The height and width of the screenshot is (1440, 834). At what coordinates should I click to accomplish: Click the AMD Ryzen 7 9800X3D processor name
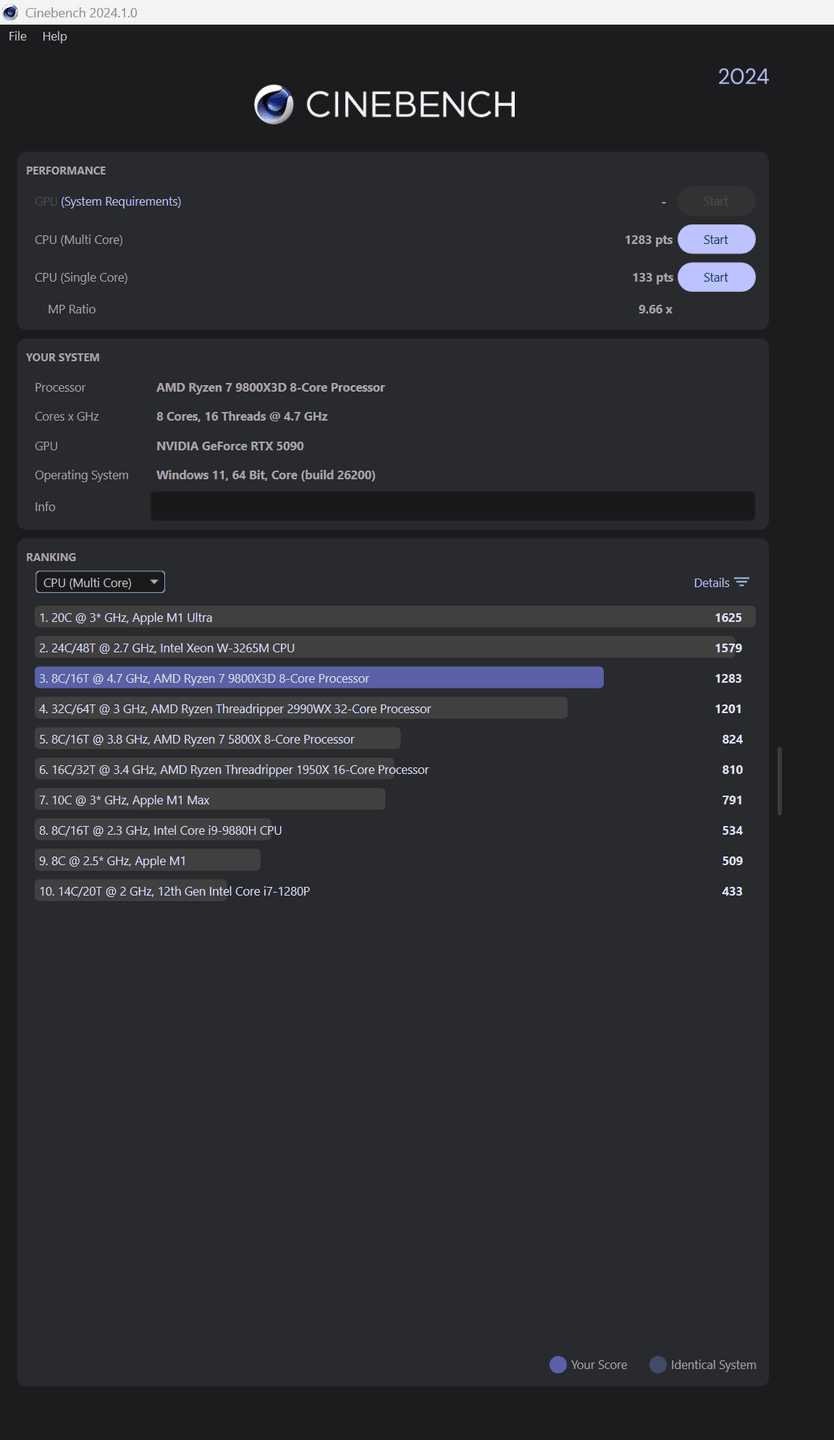(271, 387)
